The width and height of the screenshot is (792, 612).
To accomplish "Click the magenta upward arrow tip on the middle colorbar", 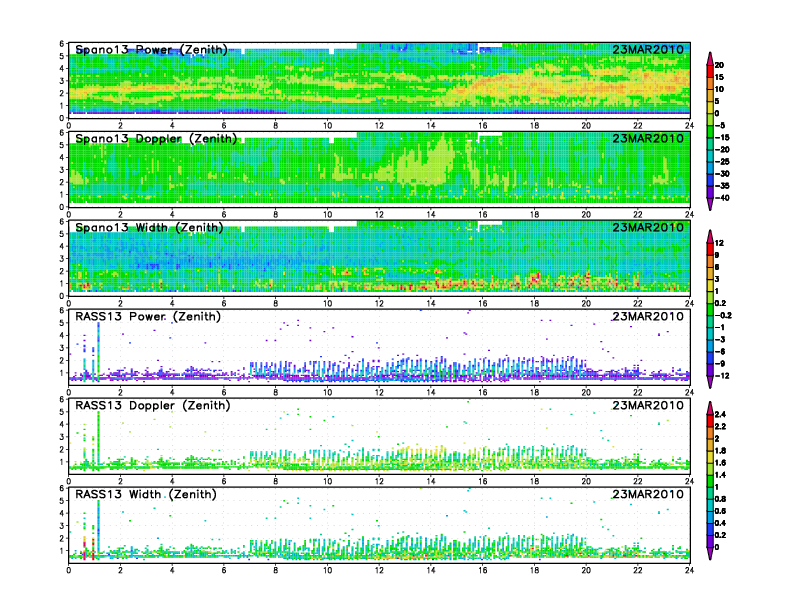I will [x=710, y=236].
